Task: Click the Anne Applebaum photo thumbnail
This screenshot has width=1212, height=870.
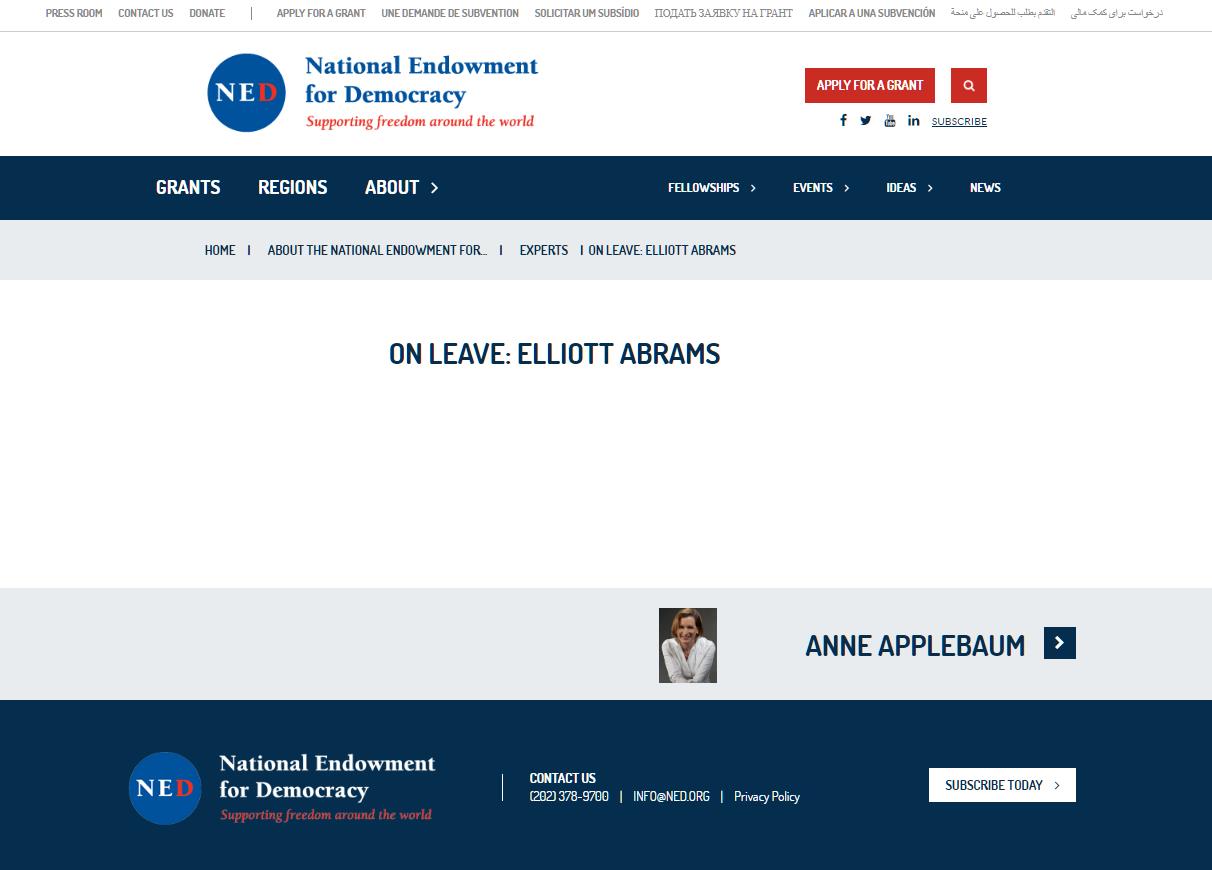Action: tap(688, 645)
